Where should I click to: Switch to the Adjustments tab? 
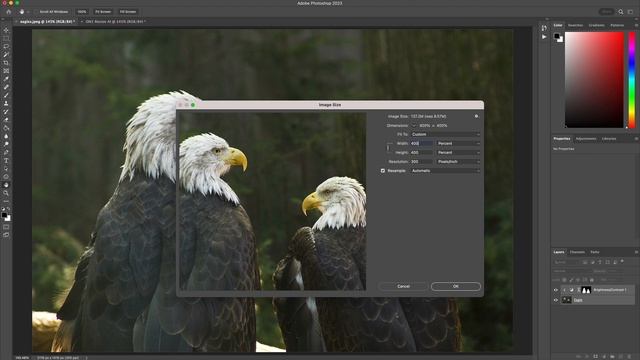point(586,139)
